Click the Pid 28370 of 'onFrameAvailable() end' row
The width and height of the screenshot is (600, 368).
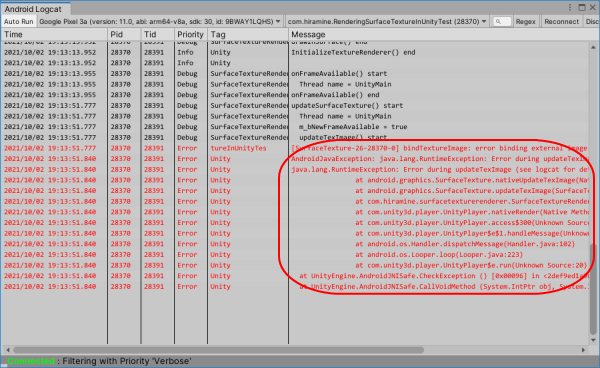(121, 95)
